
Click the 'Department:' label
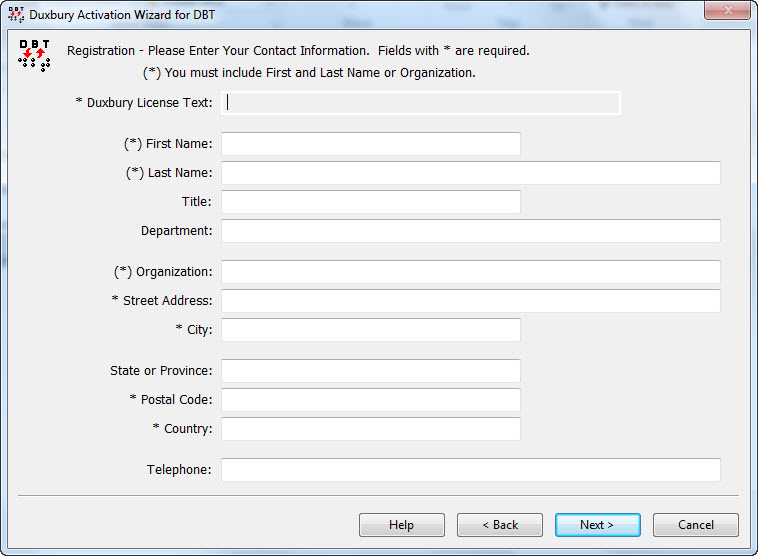(176, 231)
